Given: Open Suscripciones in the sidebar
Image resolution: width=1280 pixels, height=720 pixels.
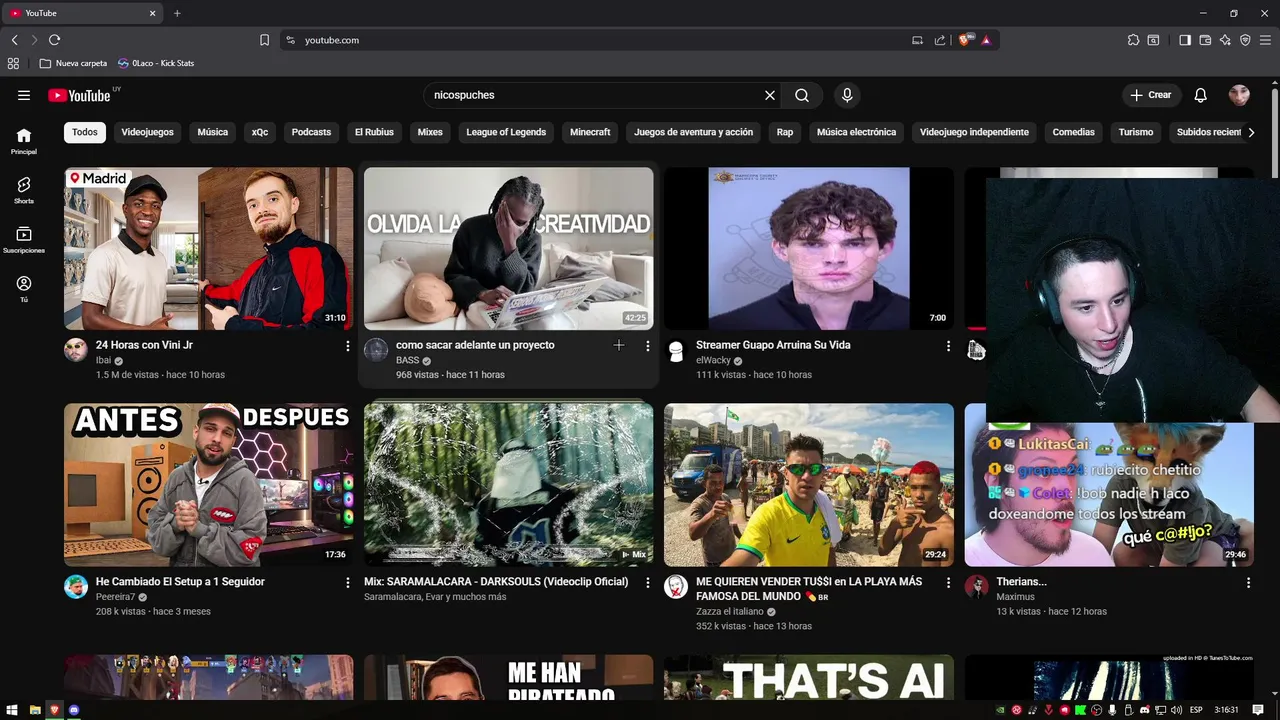Looking at the screenshot, I should 24,240.
